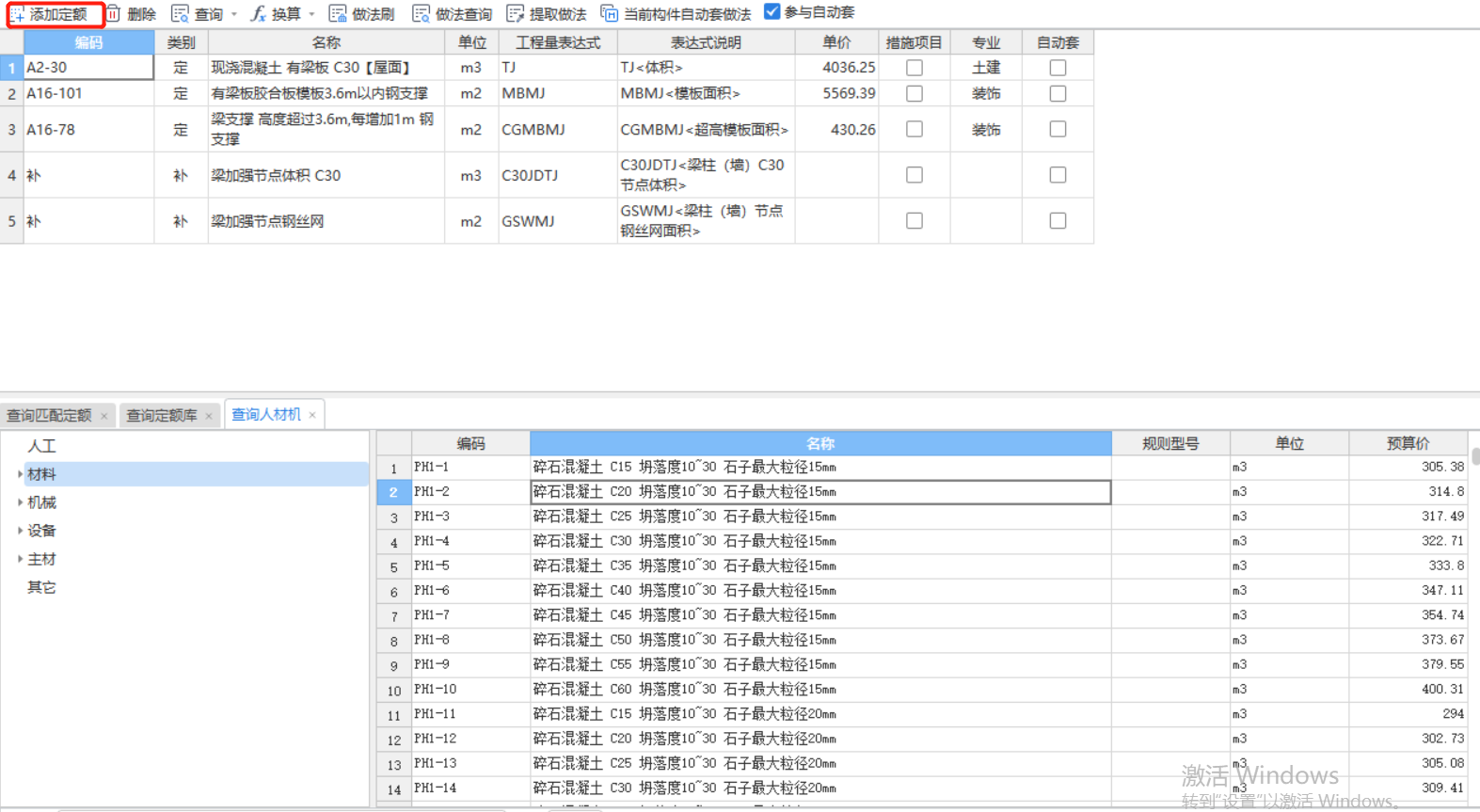Image resolution: width=1480 pixels, height=812 pixels.
Task: Click the 347.11 budget price cell
Action: click(x=1408, y=591)
